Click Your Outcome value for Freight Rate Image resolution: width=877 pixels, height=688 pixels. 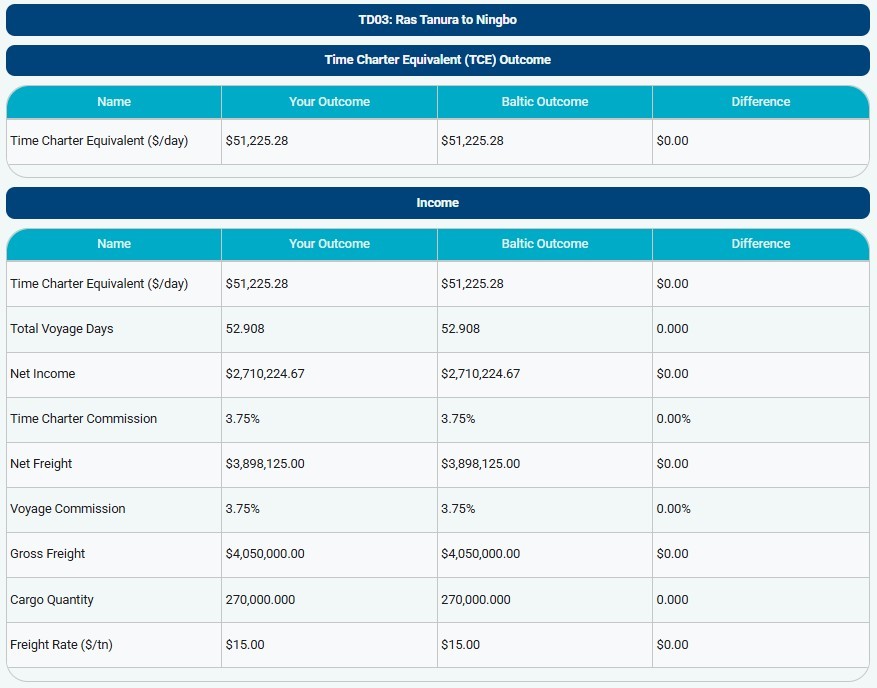pos(245,645)
